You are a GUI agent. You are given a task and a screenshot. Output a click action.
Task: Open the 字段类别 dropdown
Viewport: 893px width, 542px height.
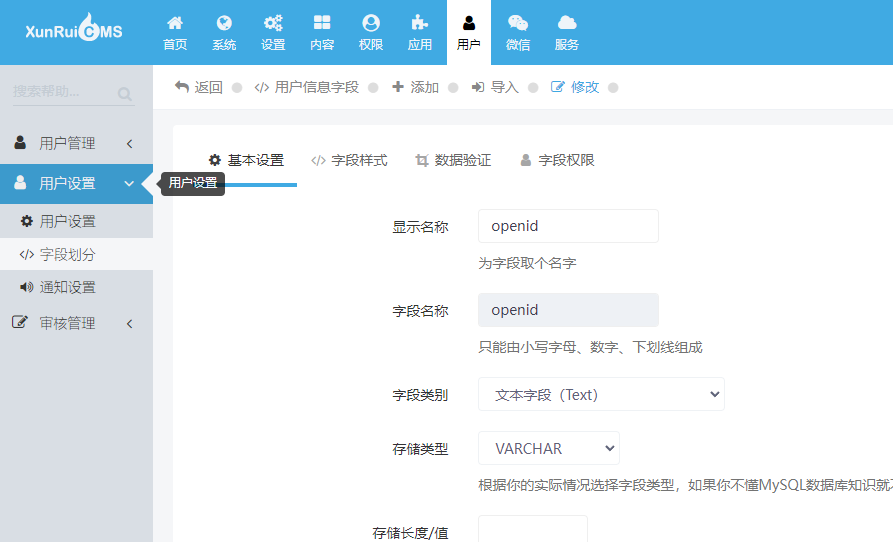tap(601, 394)
